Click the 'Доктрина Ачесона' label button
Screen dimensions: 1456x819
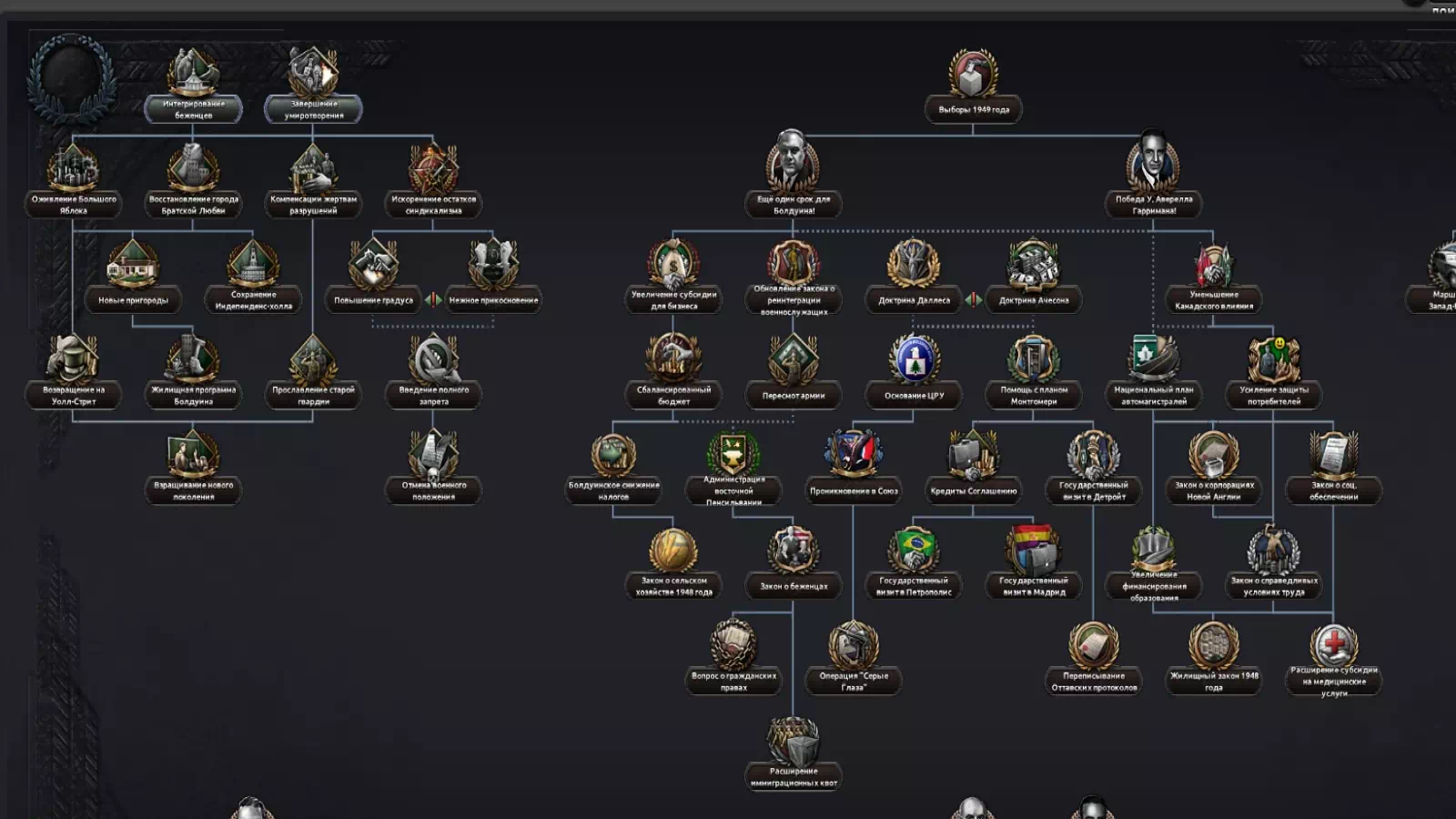point(1034,300)
